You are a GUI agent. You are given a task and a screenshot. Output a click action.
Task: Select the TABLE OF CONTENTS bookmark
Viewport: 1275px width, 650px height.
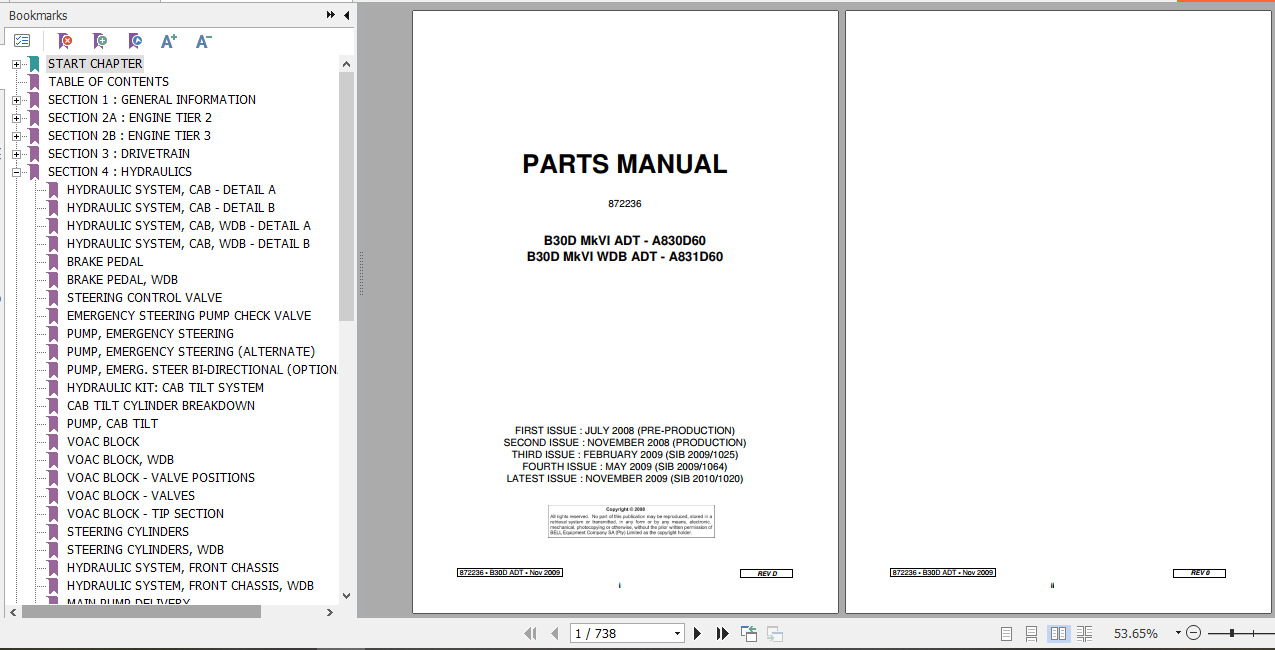point(108,81)
